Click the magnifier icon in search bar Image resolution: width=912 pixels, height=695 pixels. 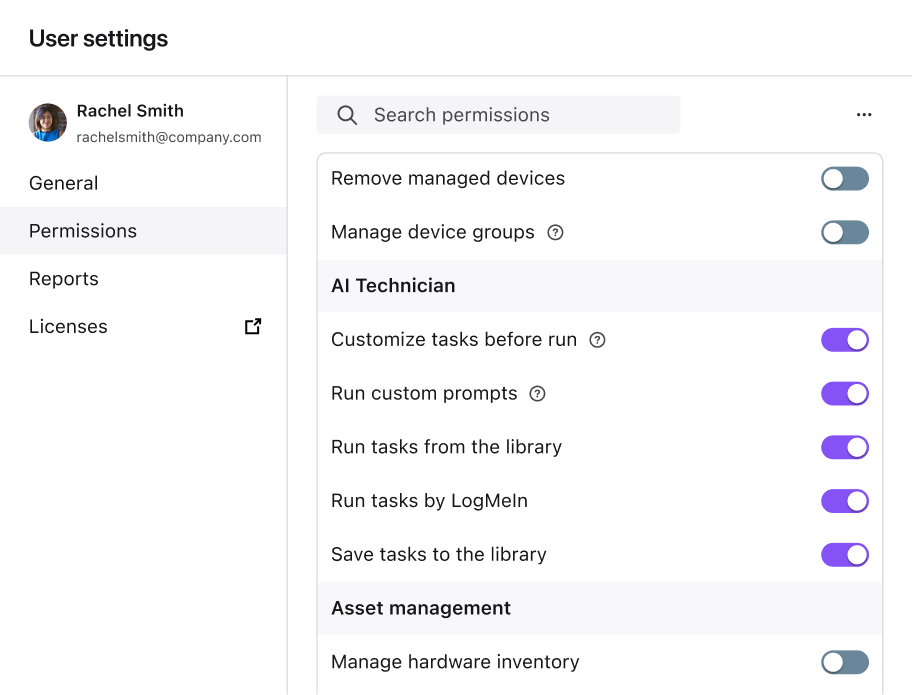(x=347, y=115)
